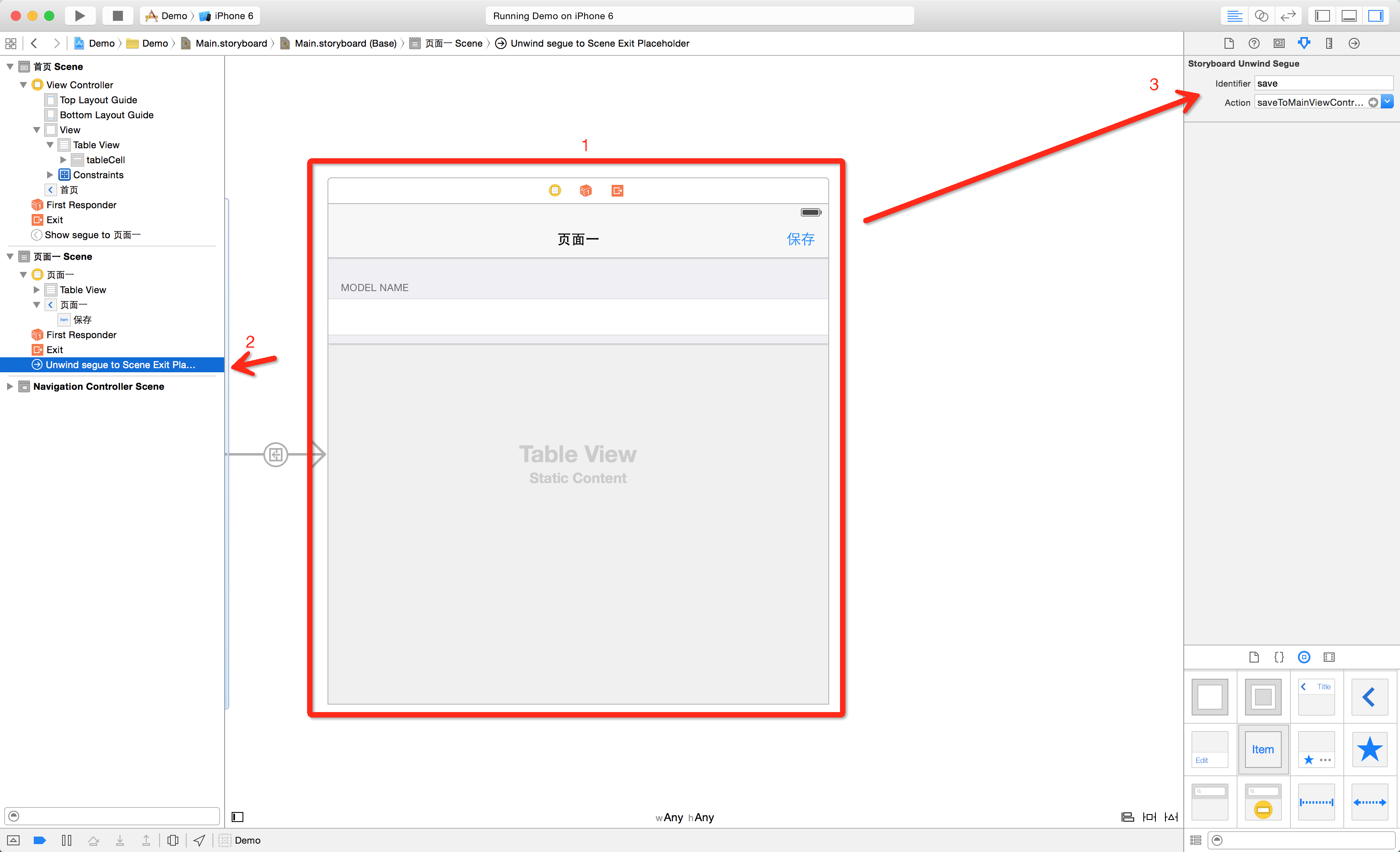Click the Action jump arrow icon
Image resolution: width=1400 pixels, height=852 pixels.
[1373, 102]
